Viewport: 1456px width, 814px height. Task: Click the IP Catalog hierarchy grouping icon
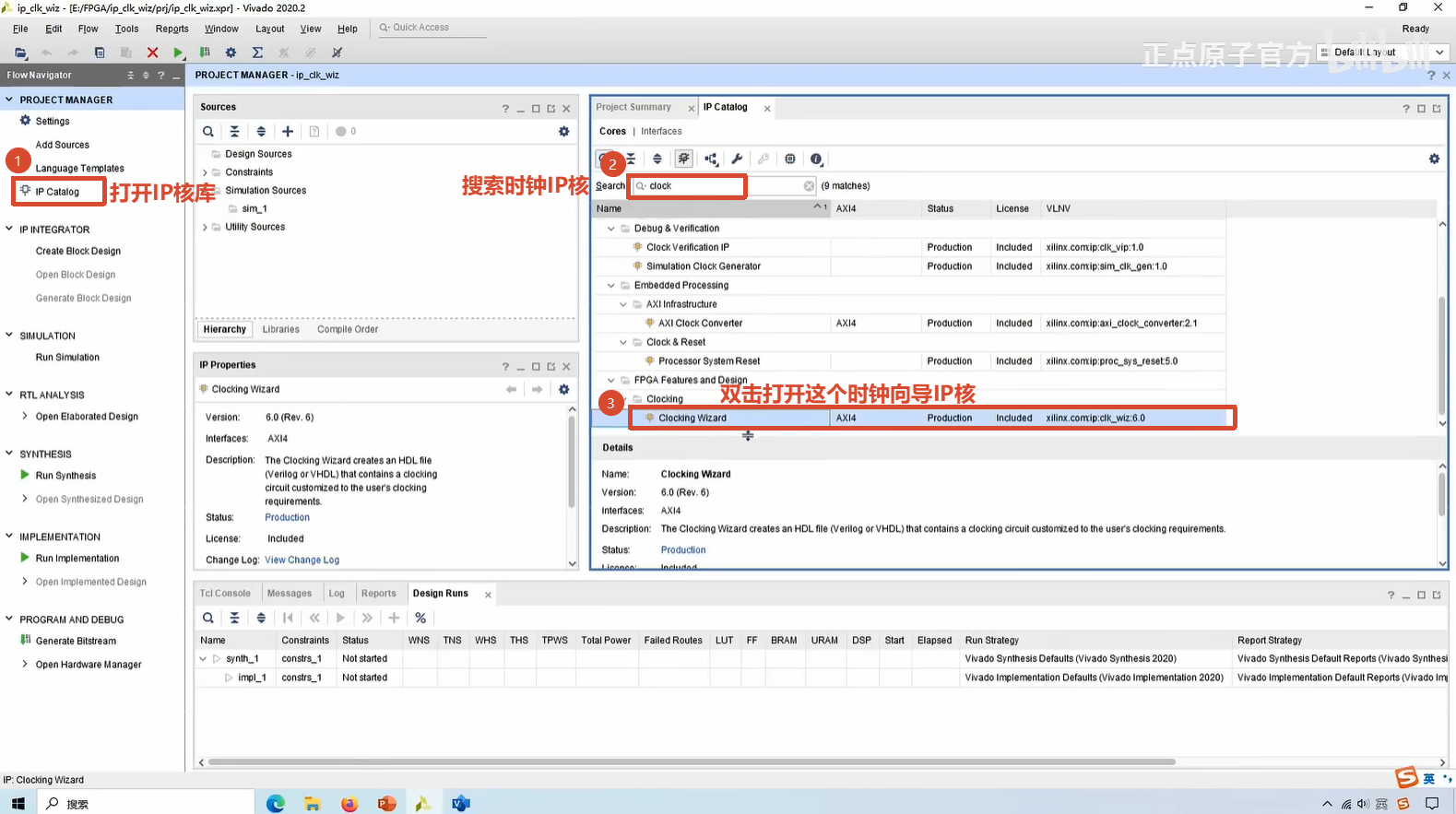tap(711, 159)
